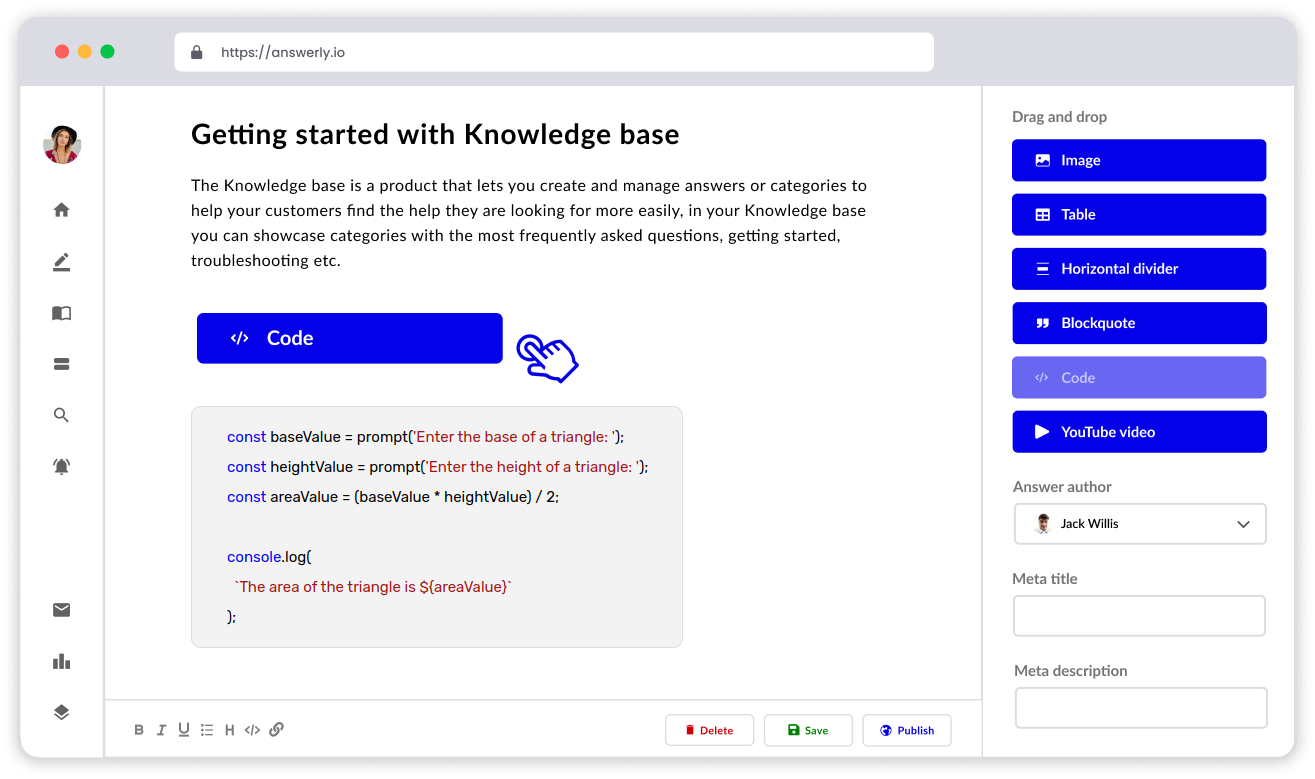Click inside the code snippet block
Viewport: 1315px width, 779px height.
(437, 527)
